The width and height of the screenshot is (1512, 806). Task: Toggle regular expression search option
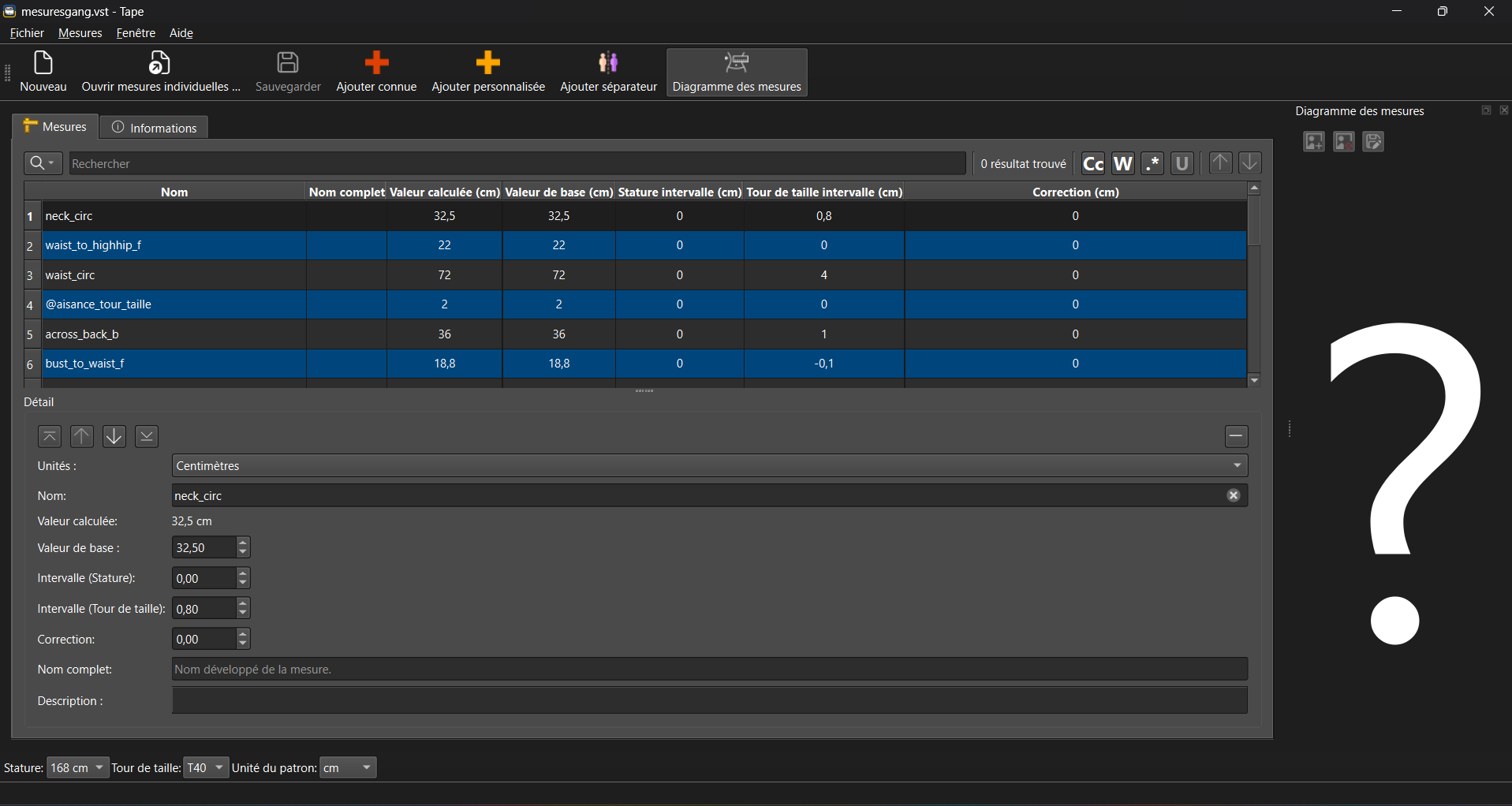[x=1152, y=163]
